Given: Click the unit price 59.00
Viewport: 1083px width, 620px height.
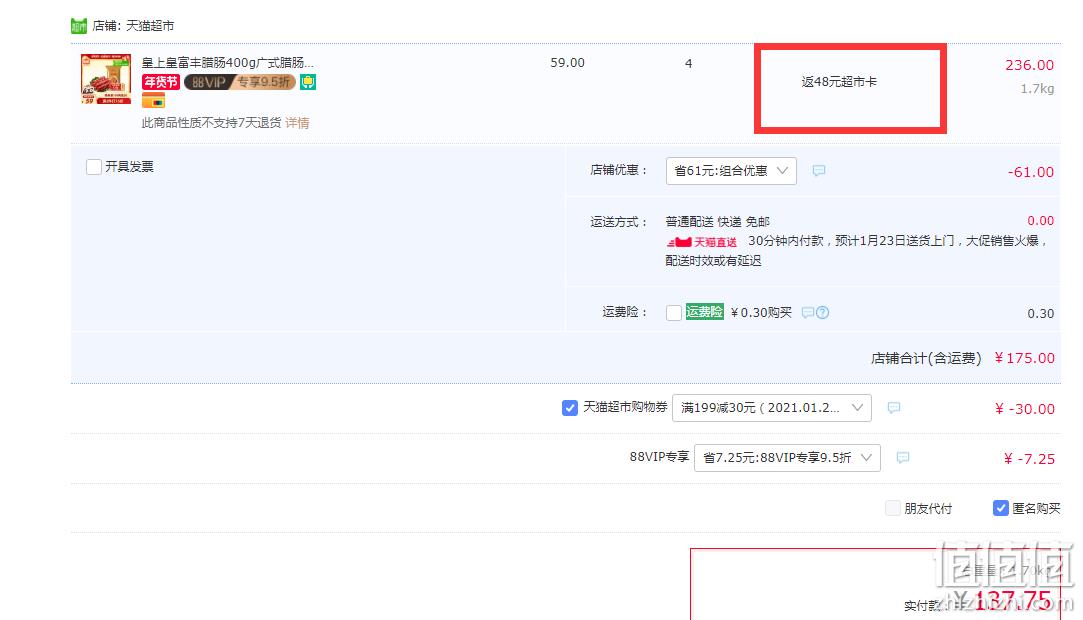Looking at the screenshot, I should point(567,63).
